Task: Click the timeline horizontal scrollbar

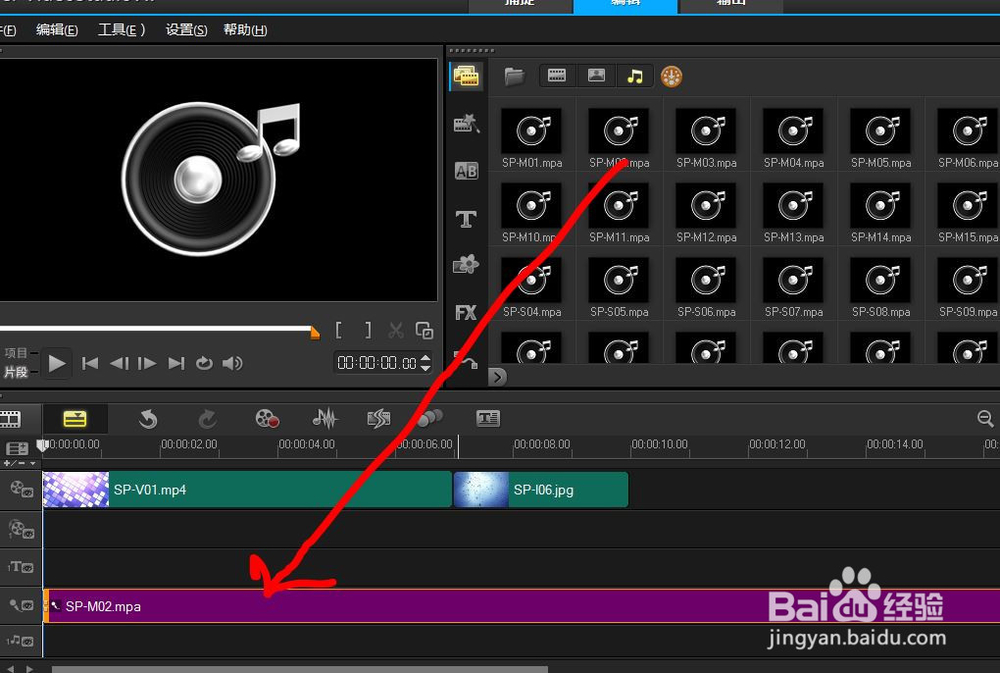Action: tap(300, 669)
